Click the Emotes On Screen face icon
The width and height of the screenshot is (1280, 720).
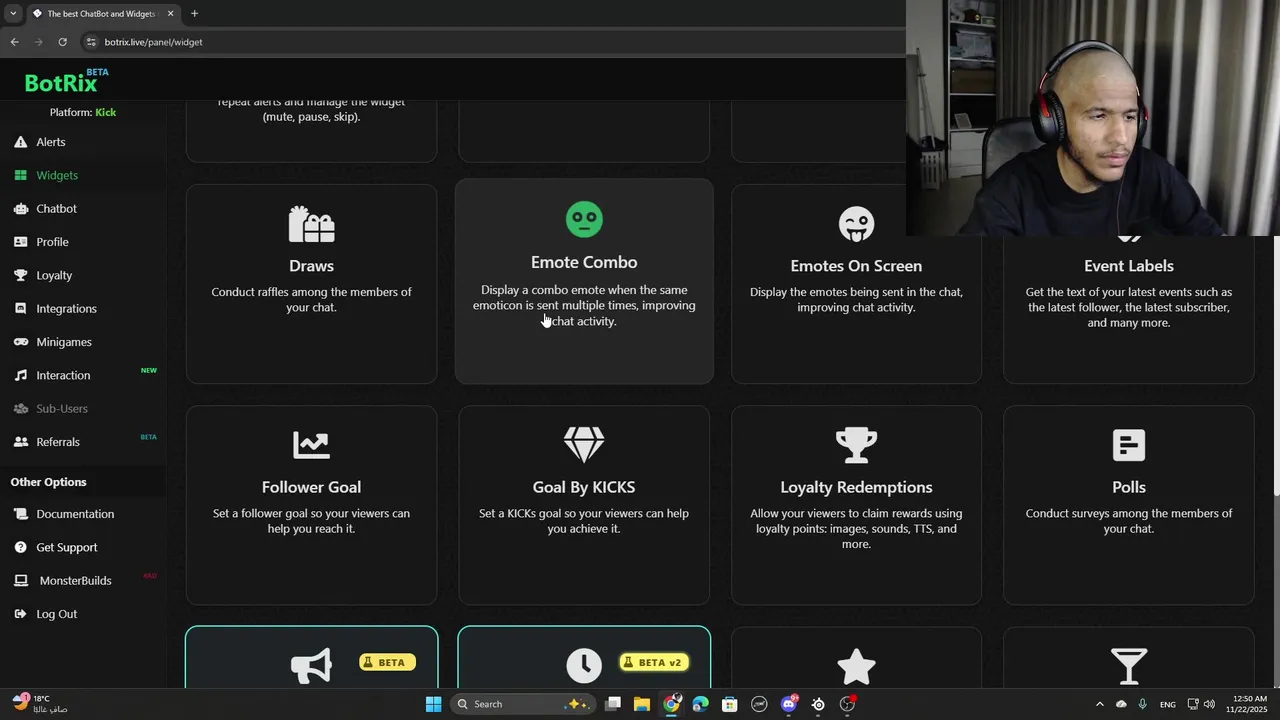point(856,225)
